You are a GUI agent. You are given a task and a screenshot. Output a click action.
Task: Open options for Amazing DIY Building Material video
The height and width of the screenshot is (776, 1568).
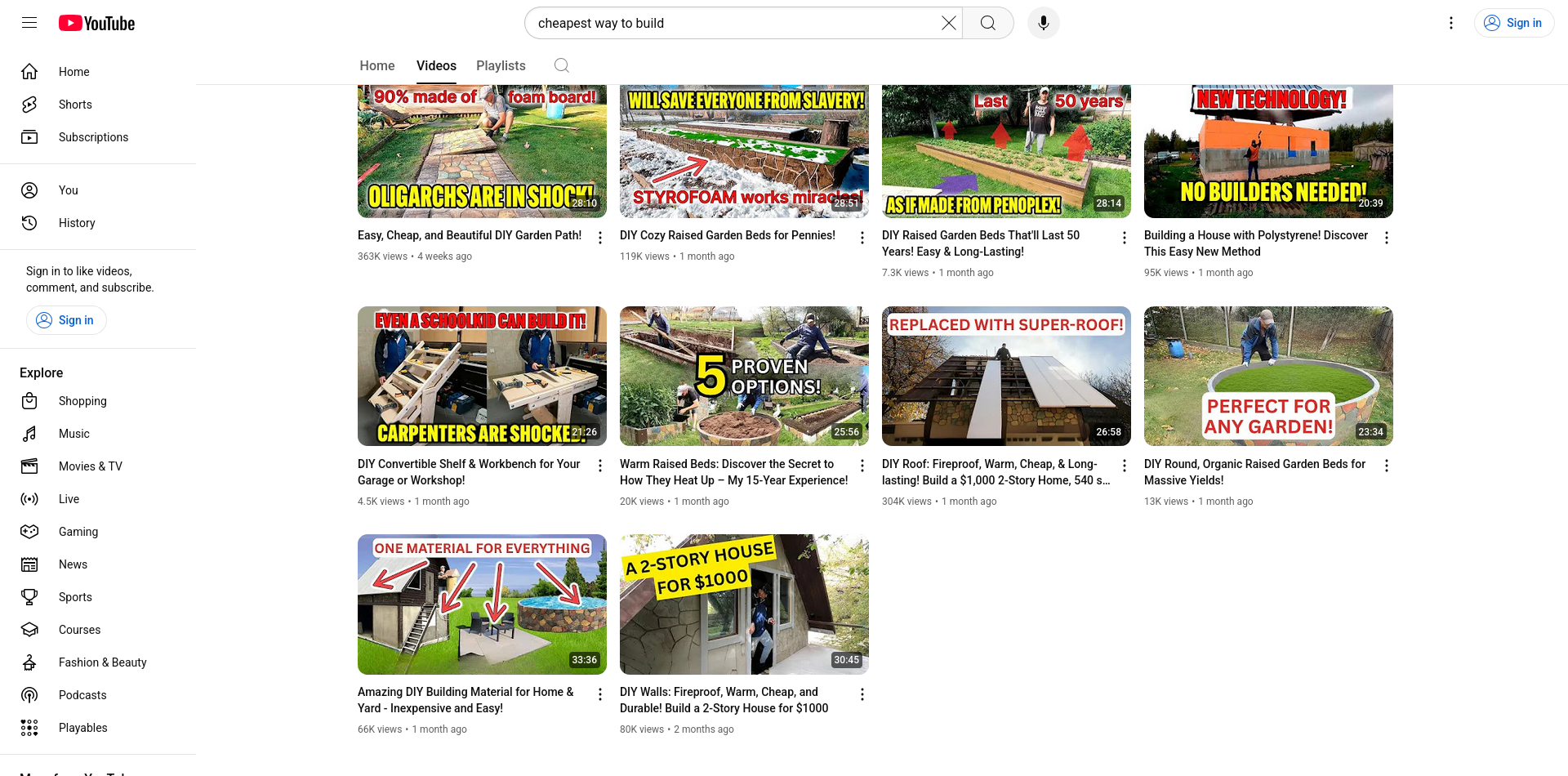click(600, 694)
